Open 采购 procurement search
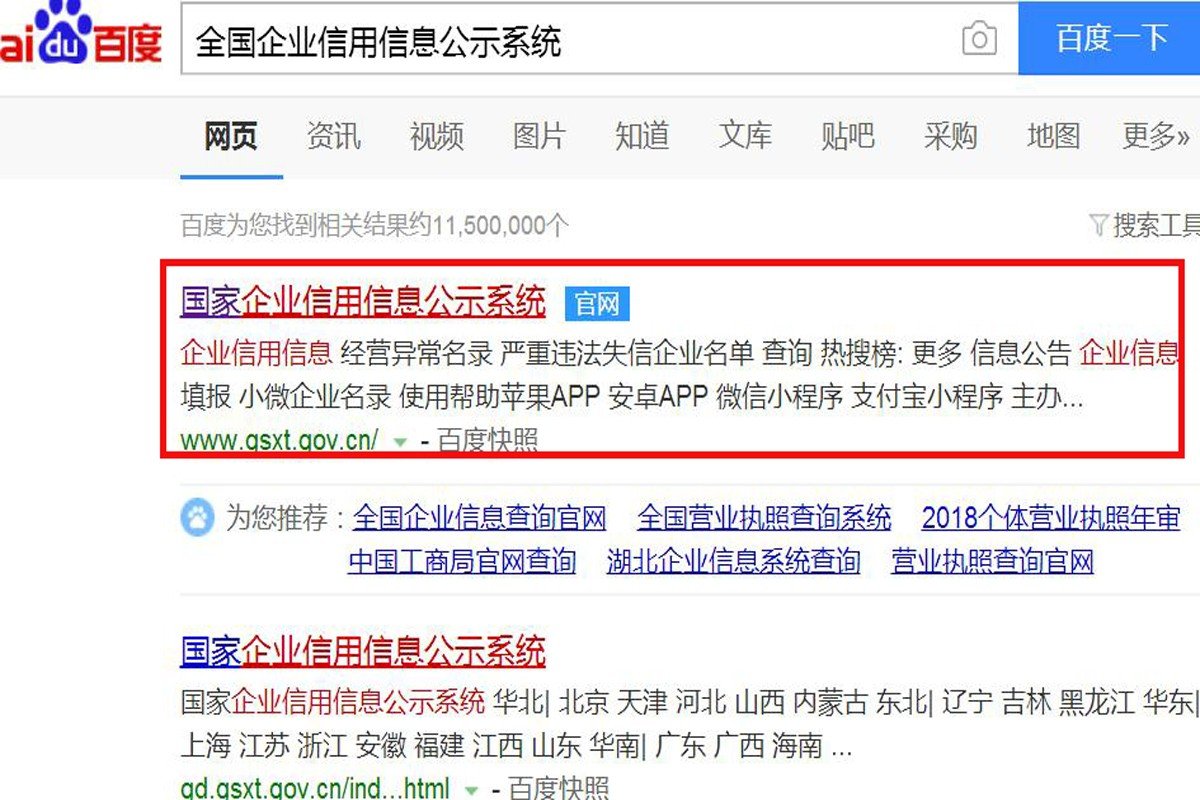Screen dimensions: 1200x800 tap(952, 137)
